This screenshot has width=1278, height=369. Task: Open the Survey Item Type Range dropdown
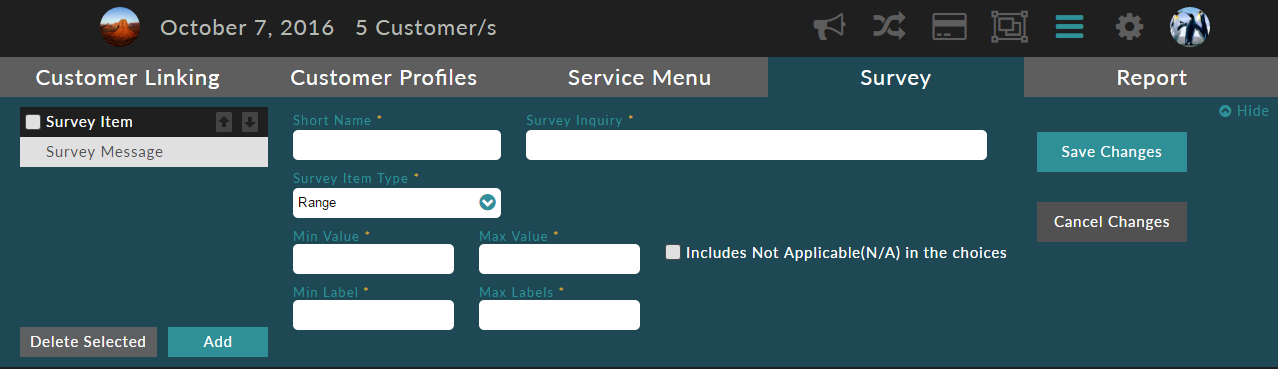tap(397, 202)
